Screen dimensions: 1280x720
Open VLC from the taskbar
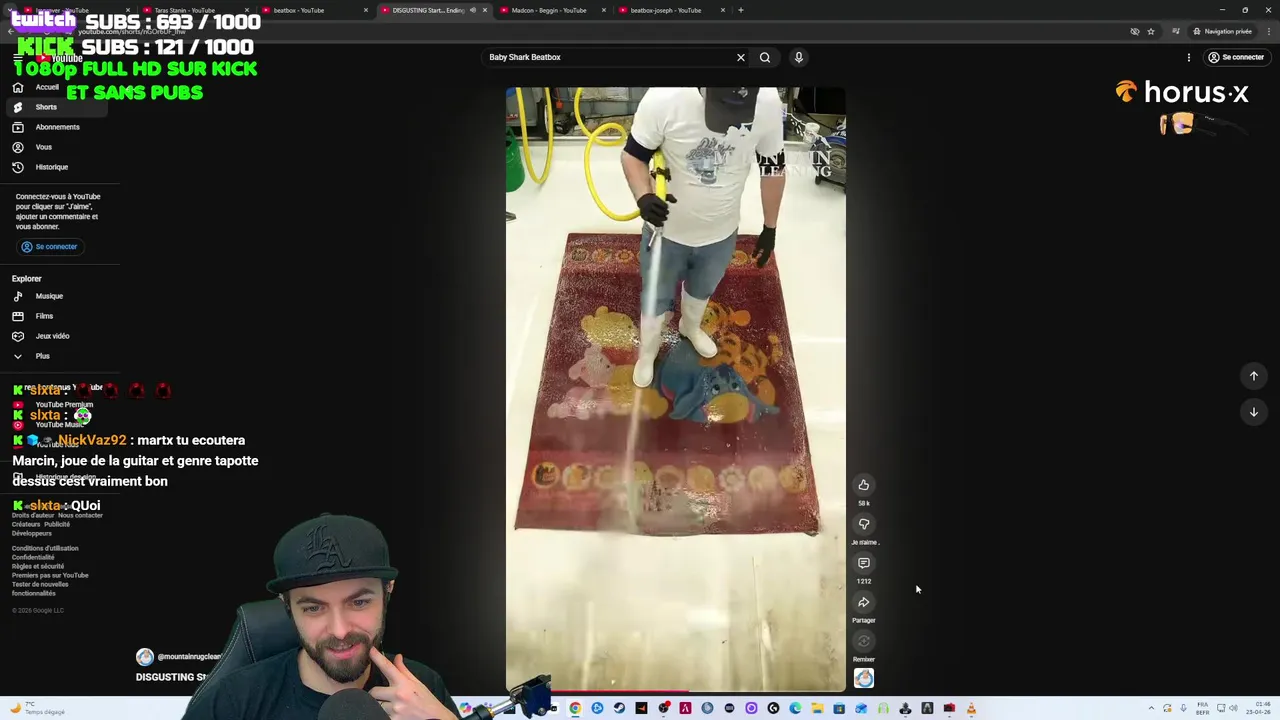pyautogui.click(x=971, y=709)
